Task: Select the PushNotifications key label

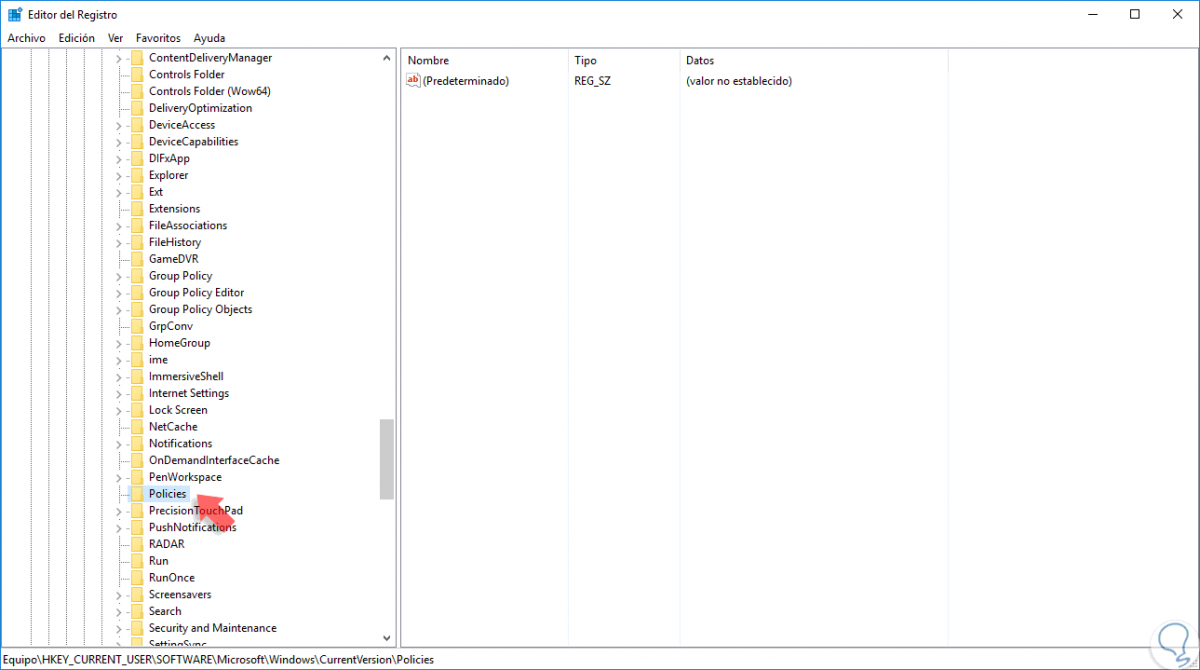Action: tap(192, 528)
